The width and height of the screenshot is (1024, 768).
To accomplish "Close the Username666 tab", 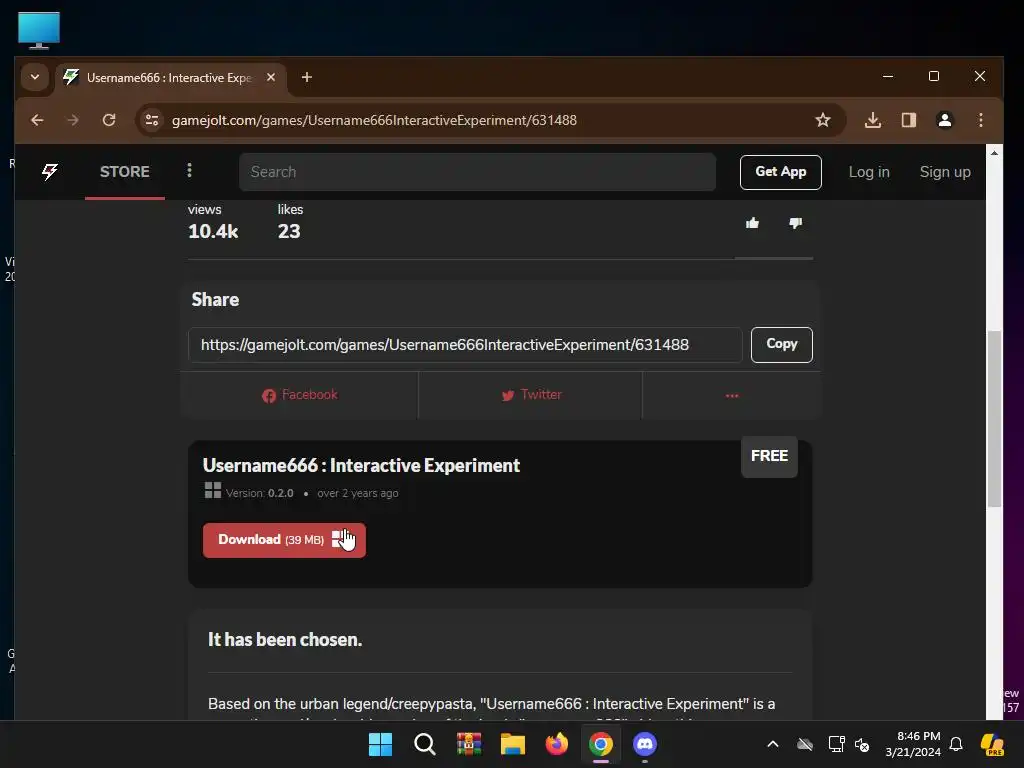I will (x=271, y=77).
